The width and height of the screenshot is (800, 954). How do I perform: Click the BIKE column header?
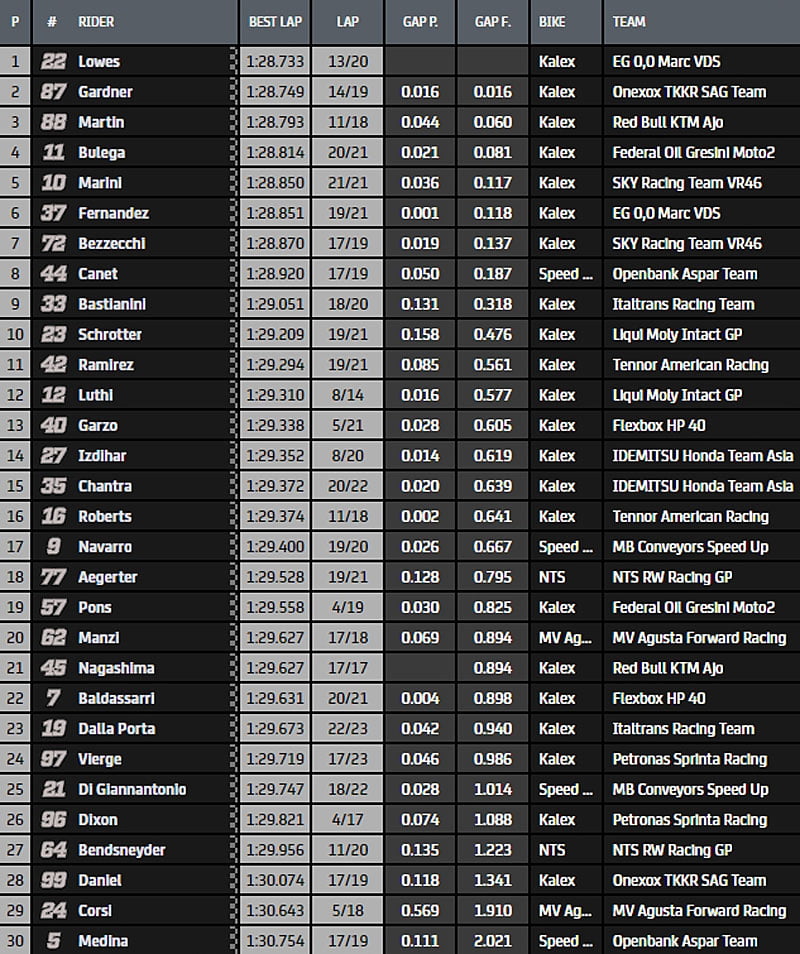click(552, 21)
